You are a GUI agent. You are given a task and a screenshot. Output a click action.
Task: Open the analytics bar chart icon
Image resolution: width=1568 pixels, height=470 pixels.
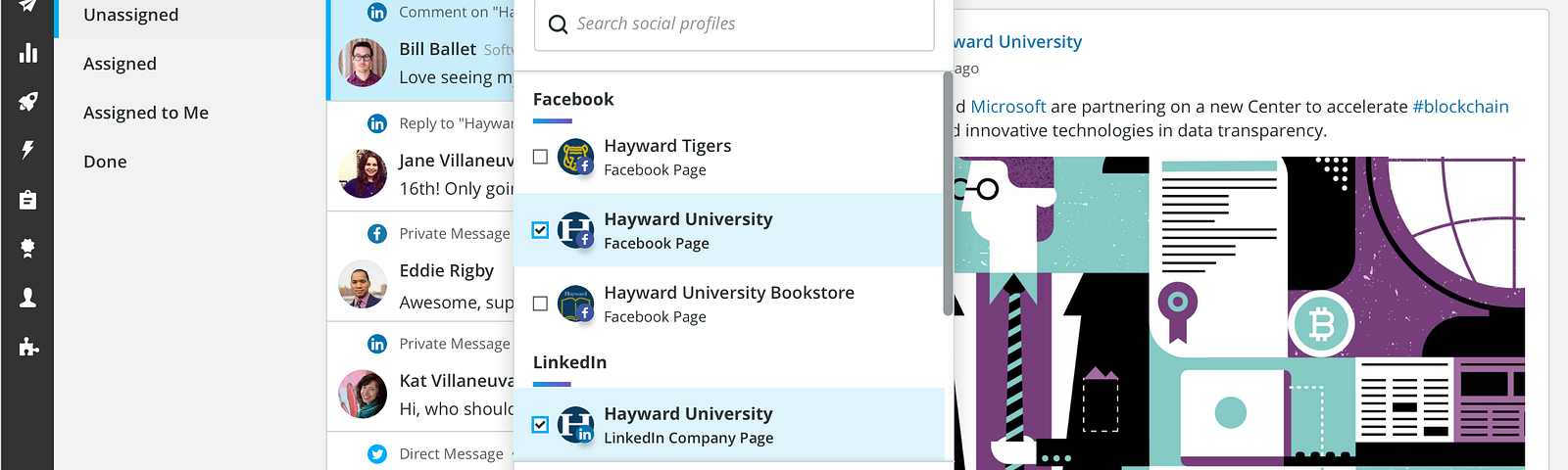(28, 53)
